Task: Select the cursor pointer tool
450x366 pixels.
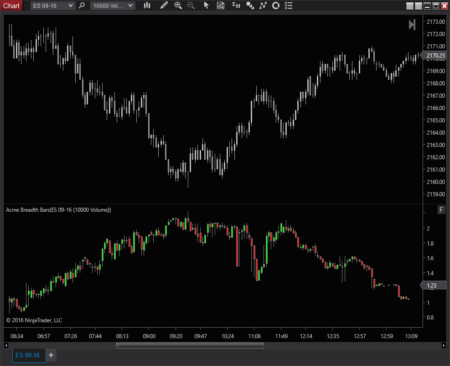Action: coord(206,5)
